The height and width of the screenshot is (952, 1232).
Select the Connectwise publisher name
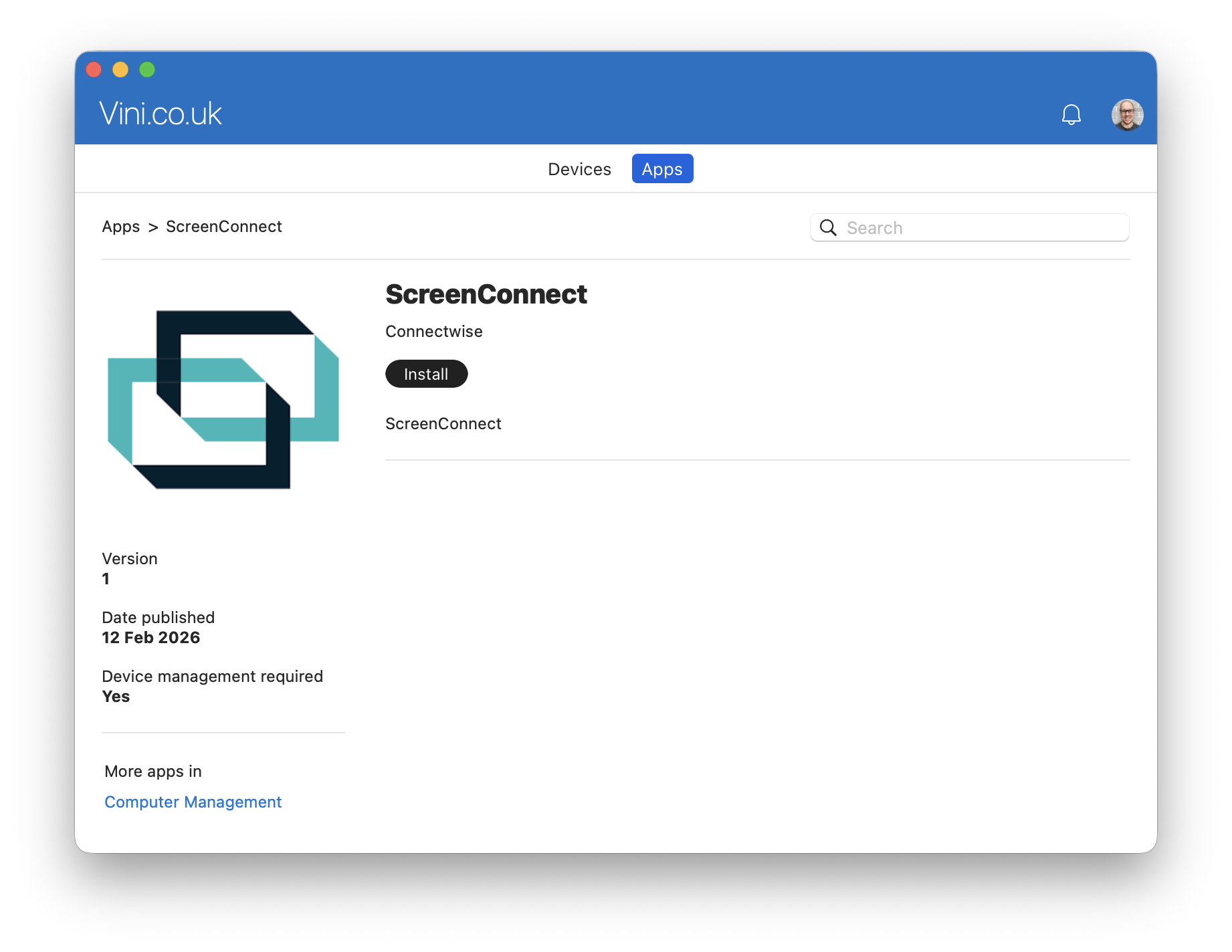click(x=434, y=332)
